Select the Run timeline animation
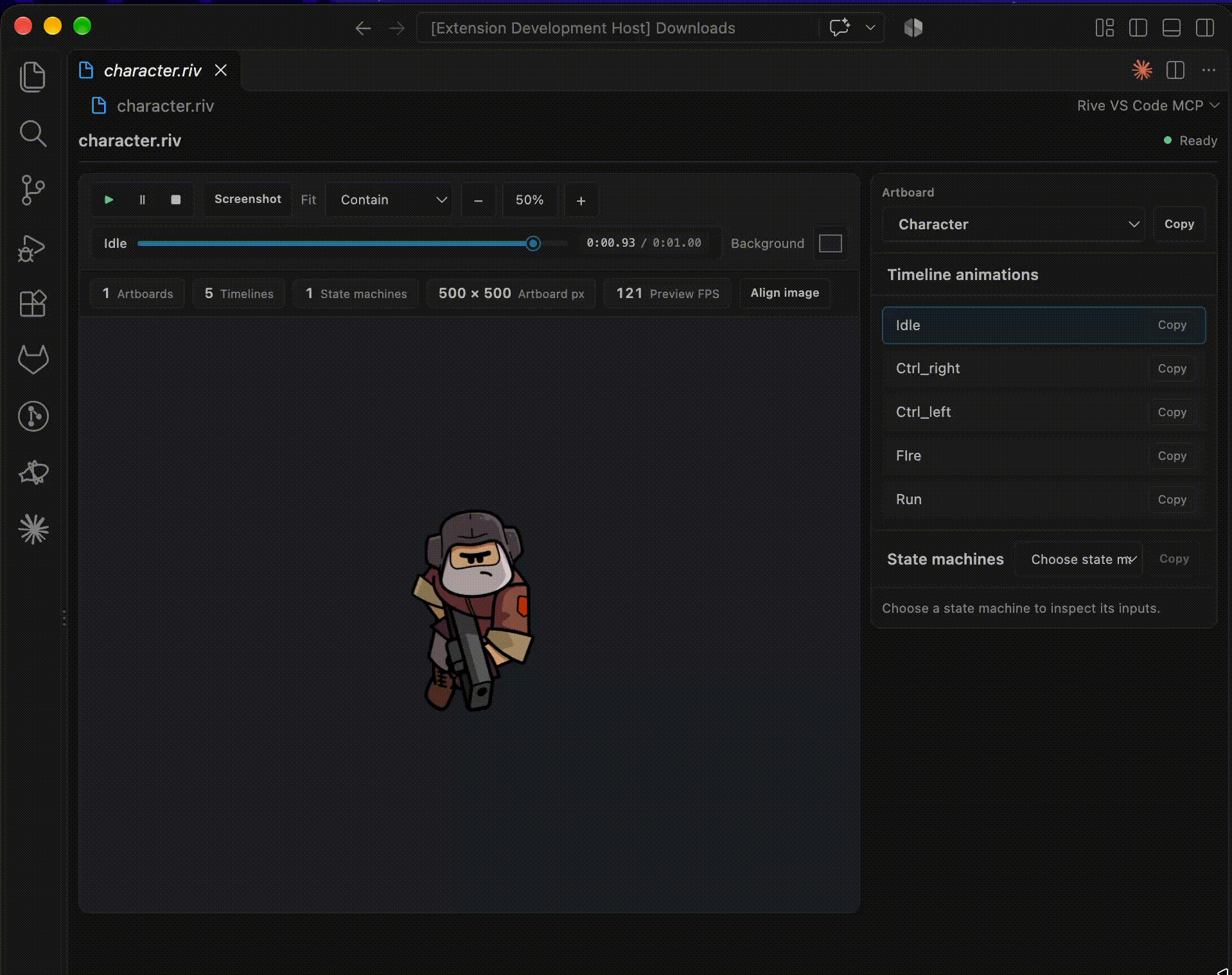This screenshot has width=1232, height=975. click(x=1043, y=500)
